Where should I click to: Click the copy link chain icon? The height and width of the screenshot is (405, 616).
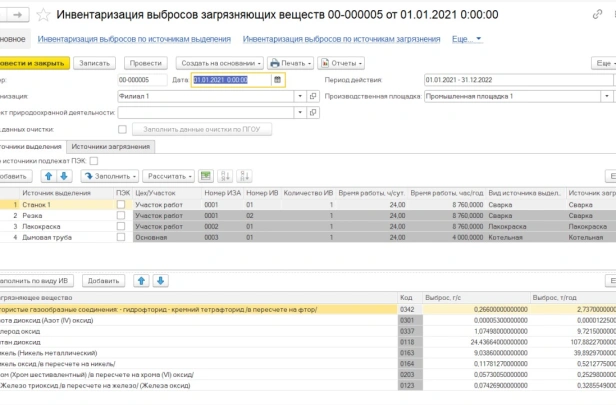pos(597,15)
